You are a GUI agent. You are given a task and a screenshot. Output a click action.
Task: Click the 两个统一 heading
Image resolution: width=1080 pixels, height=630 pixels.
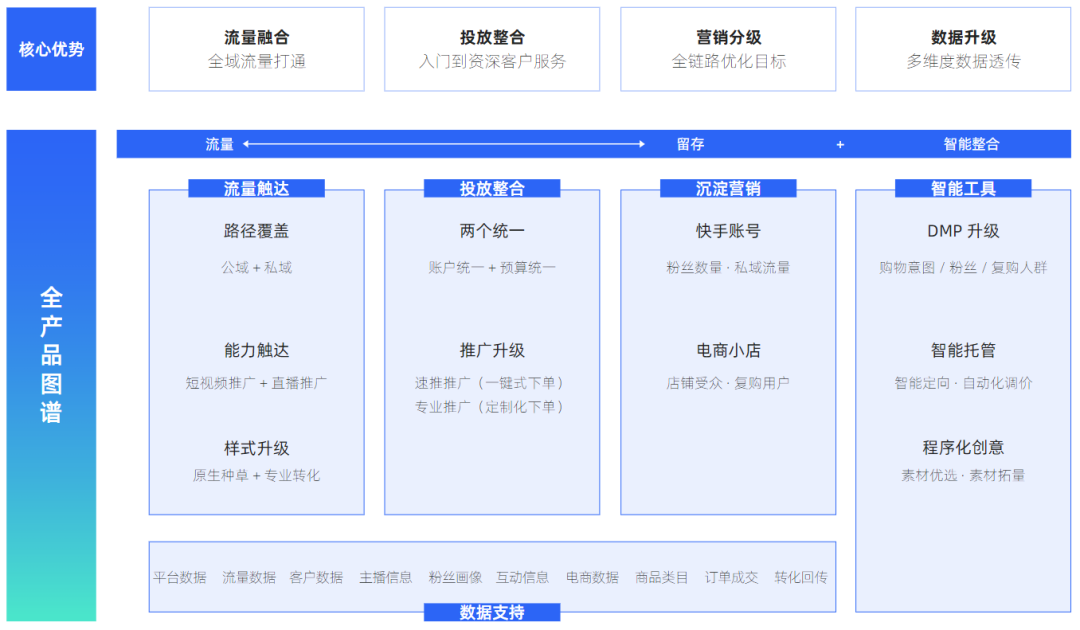coord(492,231)
